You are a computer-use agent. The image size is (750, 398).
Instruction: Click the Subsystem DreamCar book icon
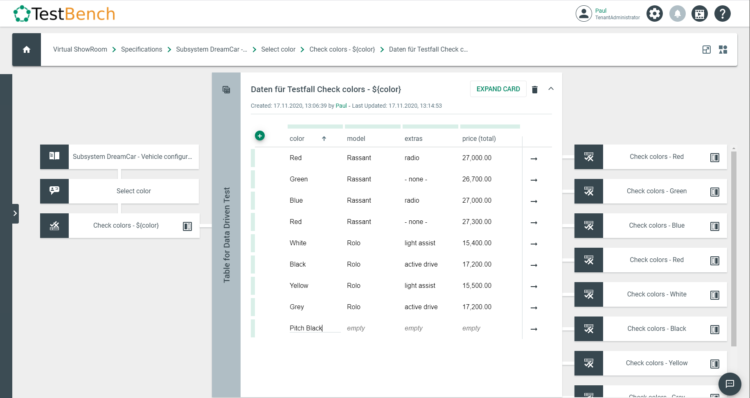pyautogui.click(x=54, y=156)
